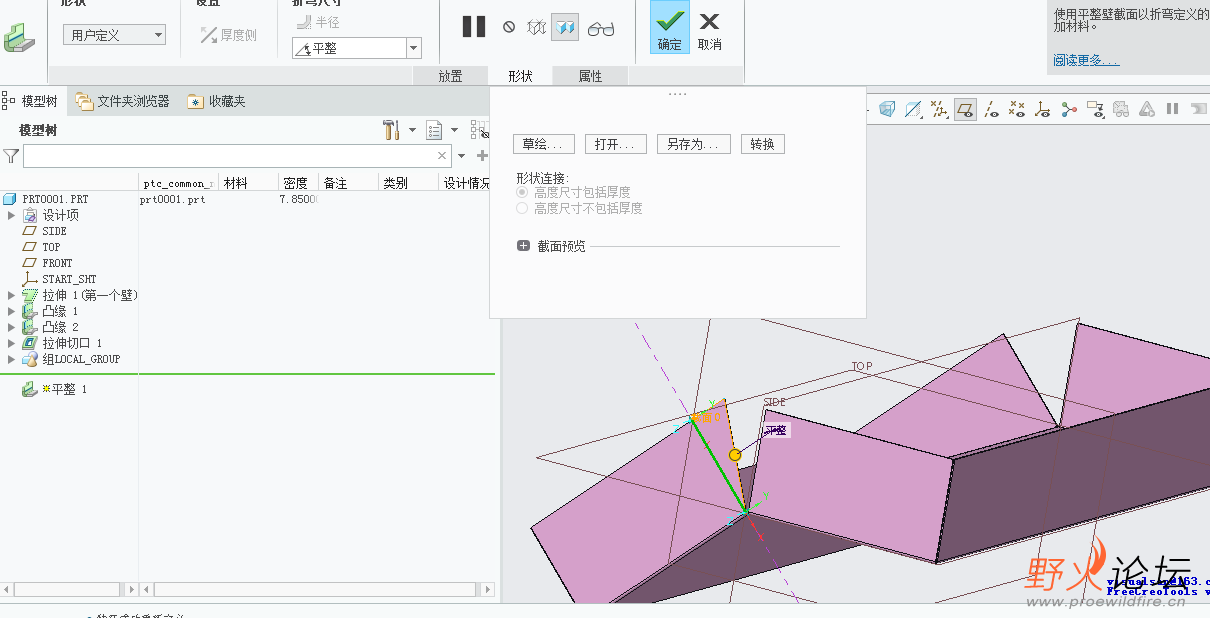This screenshot has width=1210, height=618.
Task: Click the 打开... button
Action: 616,144
